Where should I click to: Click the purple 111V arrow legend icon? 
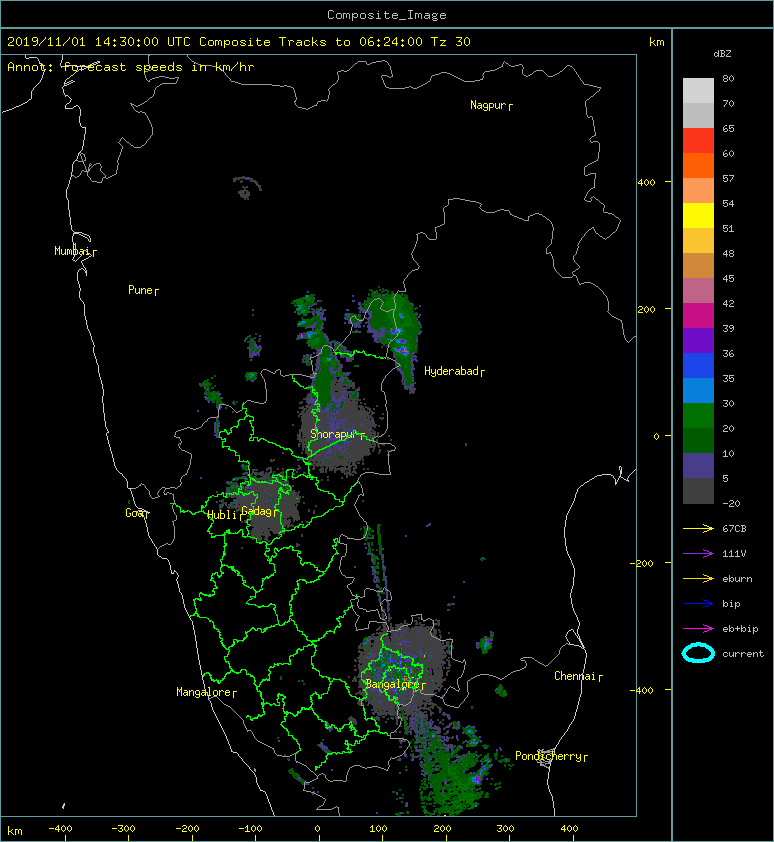[698, 554]
